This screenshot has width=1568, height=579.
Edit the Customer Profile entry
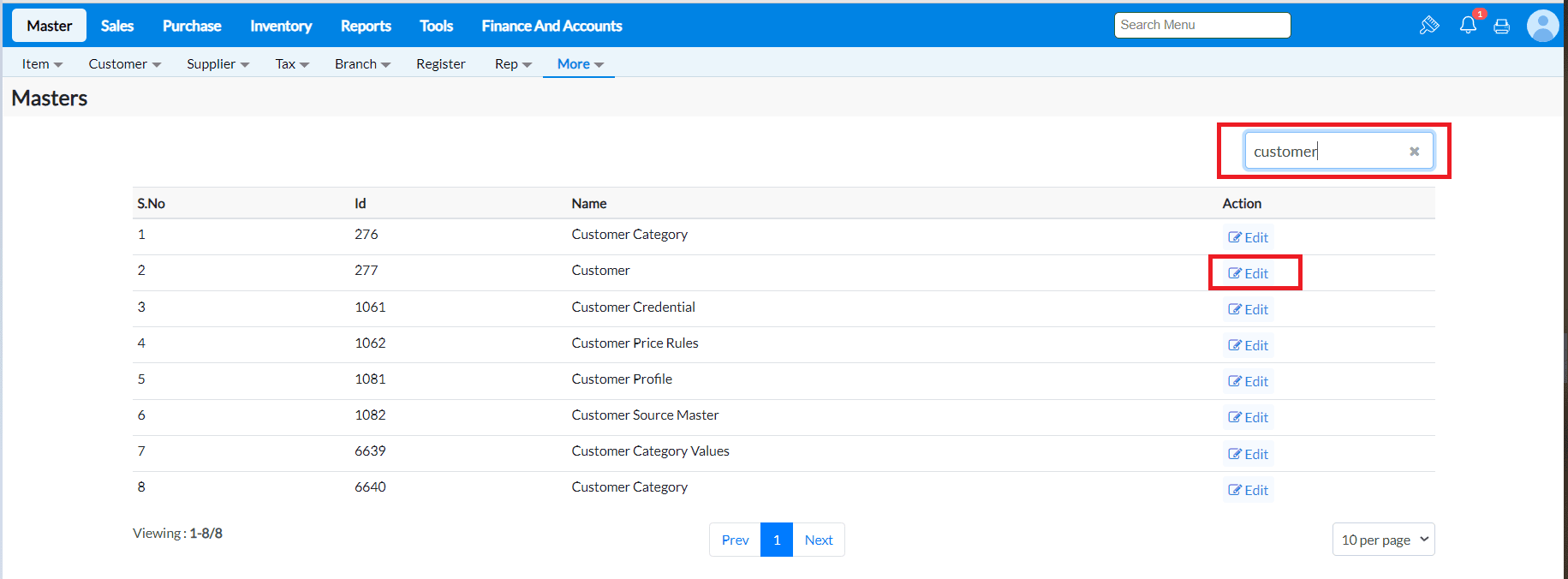pos(1249,382)
